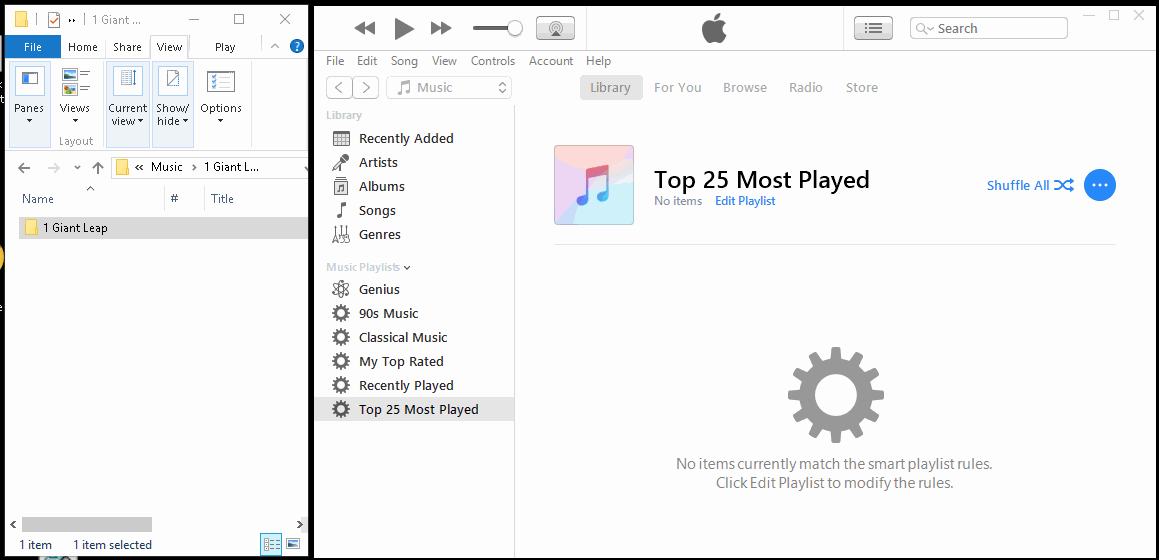Screen dimensions: 1159x560
Task: Switch to large icons view in status bar
Action: [x=293, y=544]
